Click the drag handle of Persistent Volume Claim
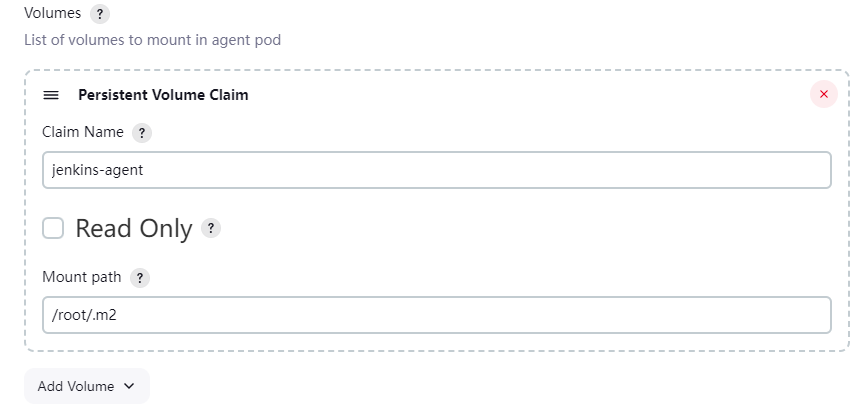Viewport: 868px width, 411px height. (51, 95)
